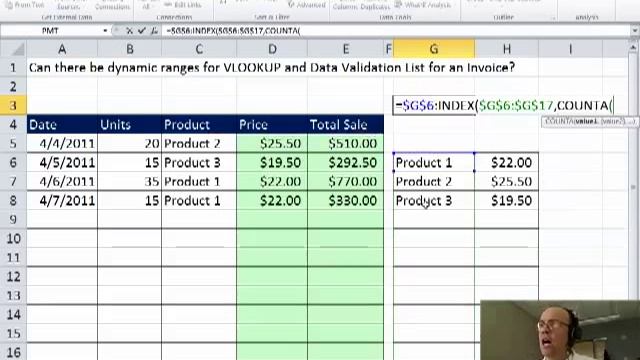
Task: Select the cell with date 4/6/2011
Action: pos(62,182)
